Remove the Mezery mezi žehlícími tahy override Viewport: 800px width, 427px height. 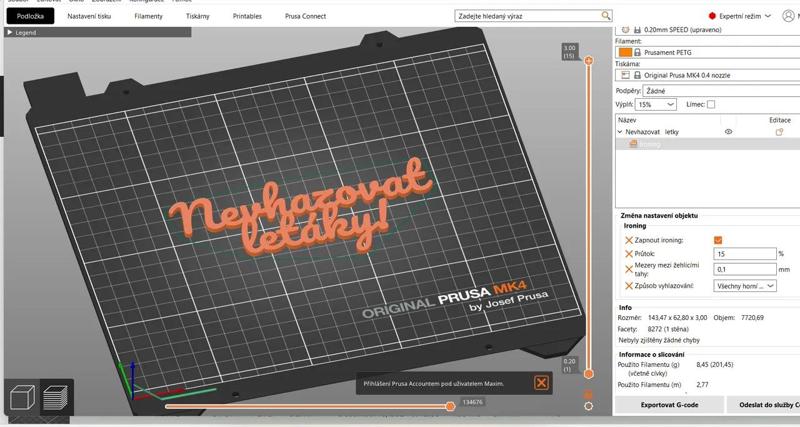click(629, 269)
